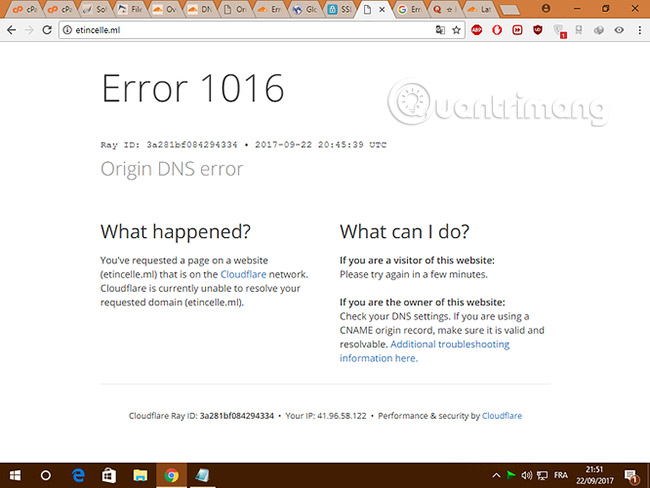Switch to the Cloudflare 'Err' tab

[270, 9]
